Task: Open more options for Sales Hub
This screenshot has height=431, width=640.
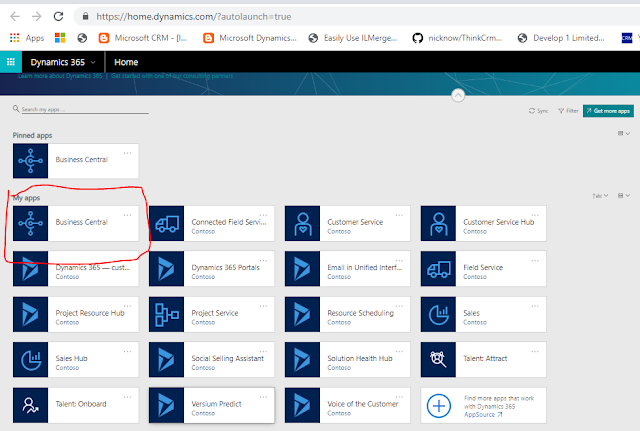Action: [127, 351]
